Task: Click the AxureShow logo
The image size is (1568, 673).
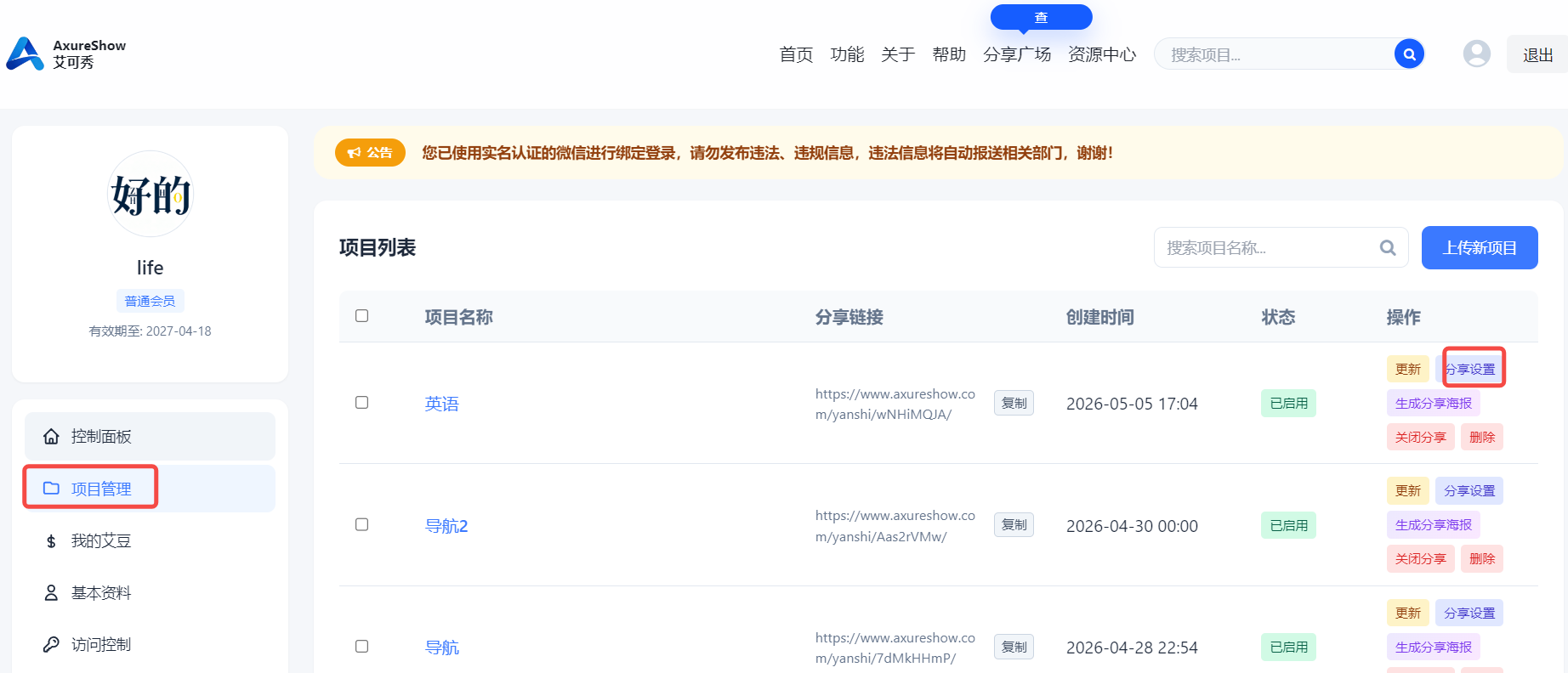Action: 66,54
